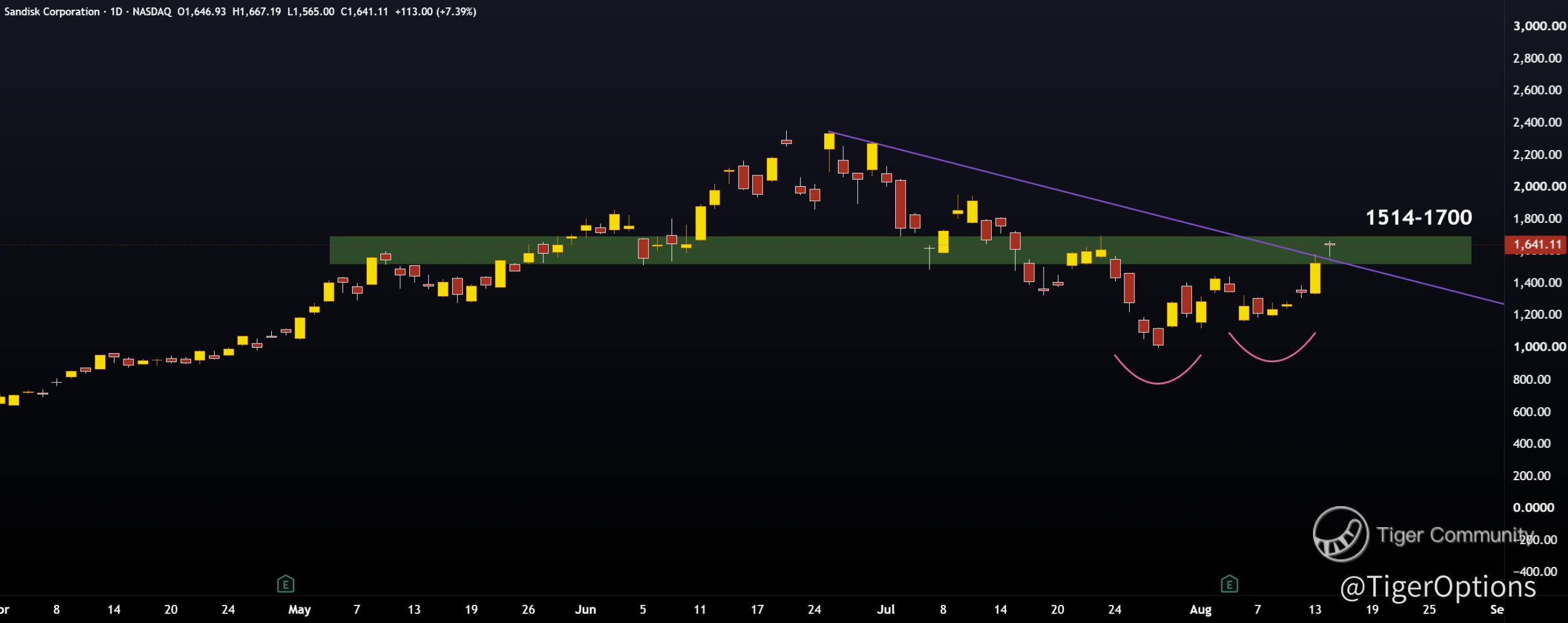Click the Aug label on the time axis
1568x623 pixels.
(1200, 609)
